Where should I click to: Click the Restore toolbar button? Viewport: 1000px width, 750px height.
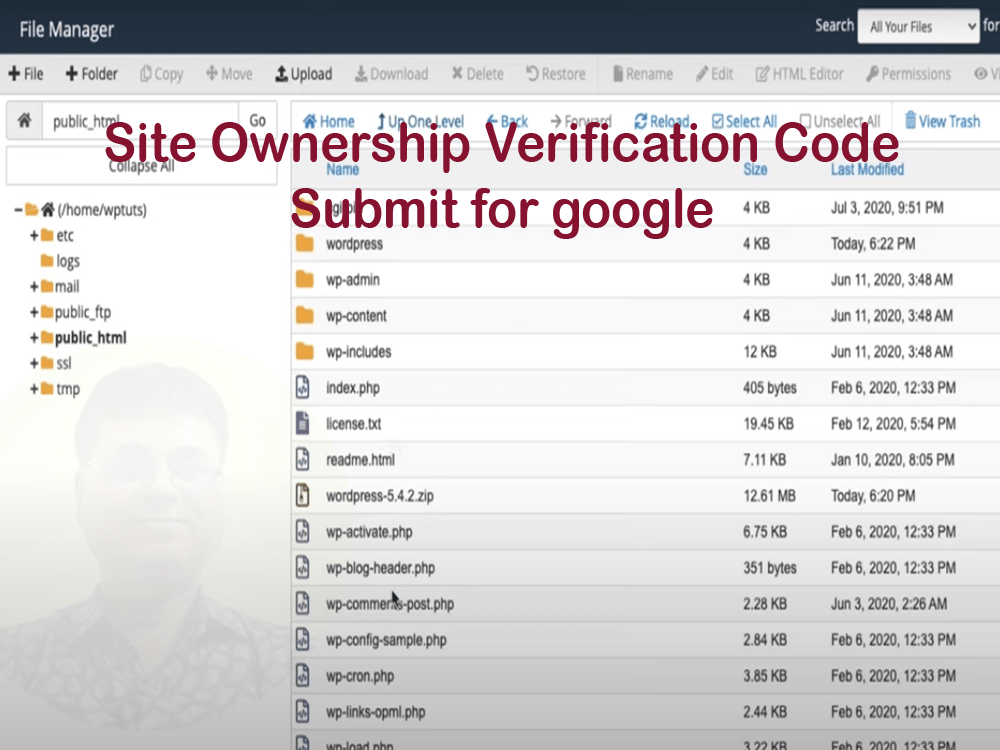point(555,74)
